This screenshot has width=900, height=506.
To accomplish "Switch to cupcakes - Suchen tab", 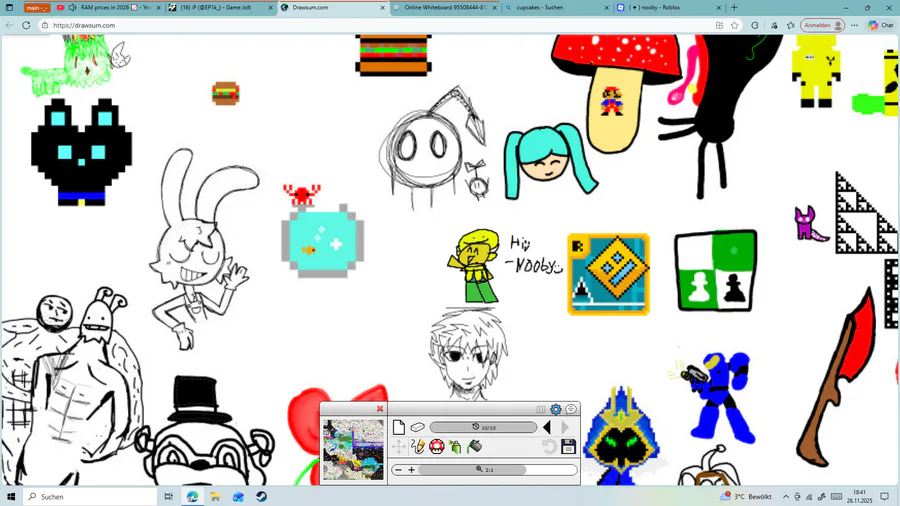I will click(556, 7).
